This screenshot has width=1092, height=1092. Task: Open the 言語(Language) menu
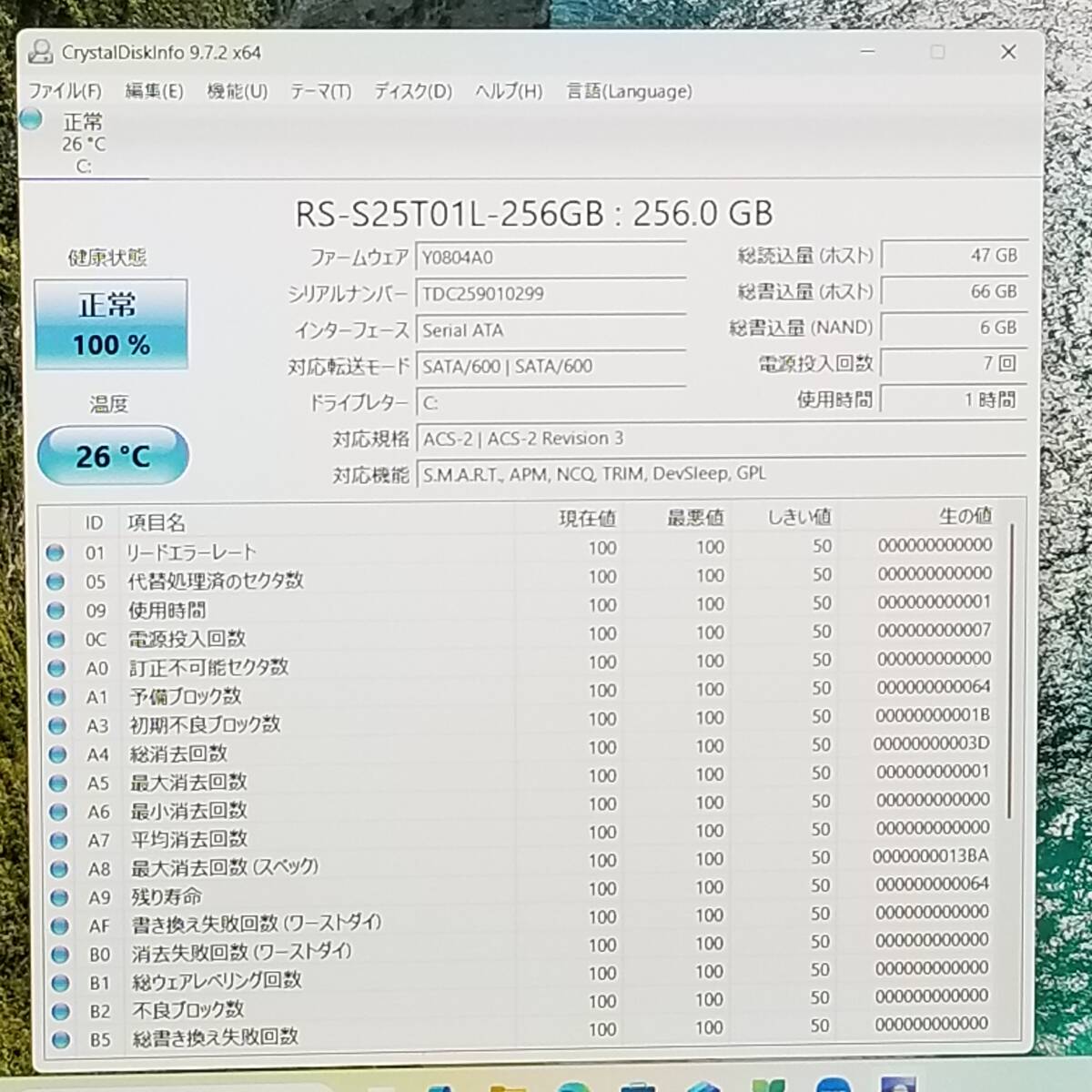pos(629,91)
